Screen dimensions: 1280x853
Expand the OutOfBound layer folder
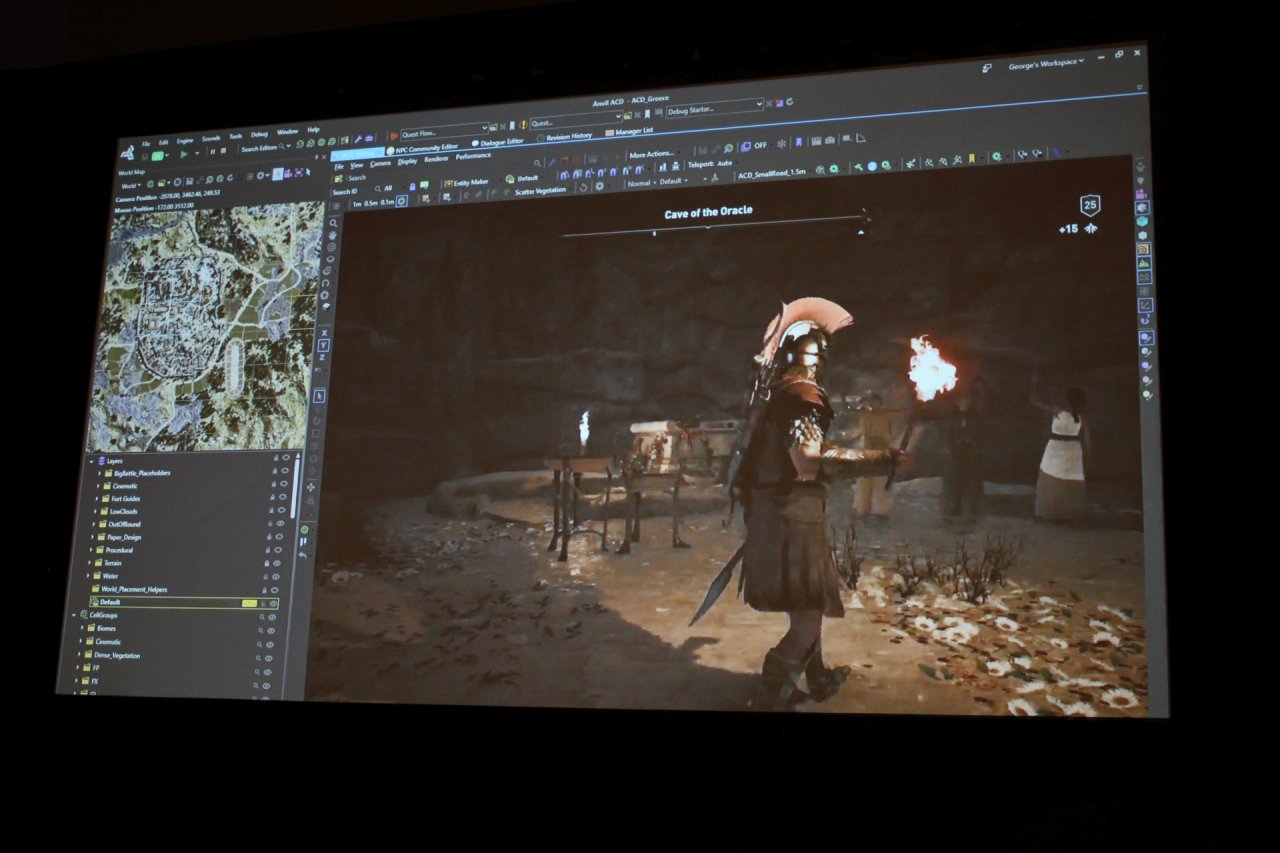click(93, 524)
